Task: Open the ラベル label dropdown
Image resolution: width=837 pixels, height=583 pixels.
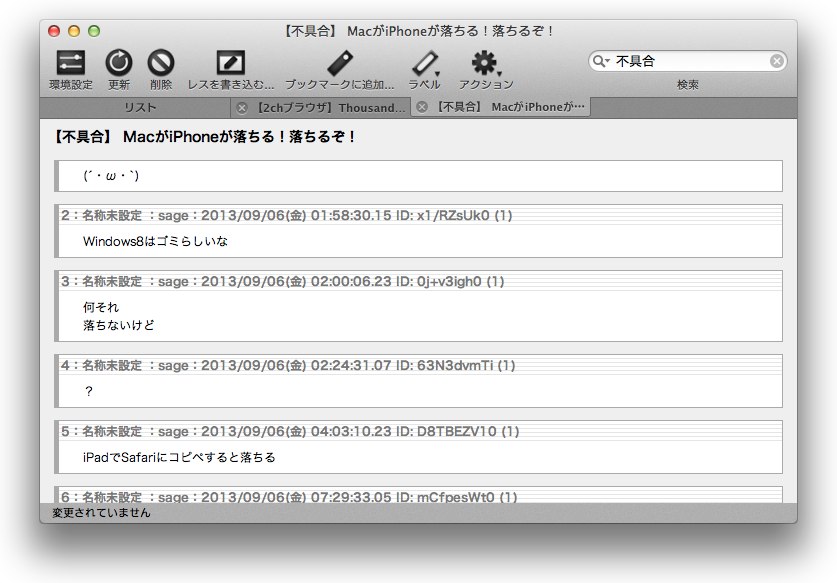Action: [x=425, y=64]
